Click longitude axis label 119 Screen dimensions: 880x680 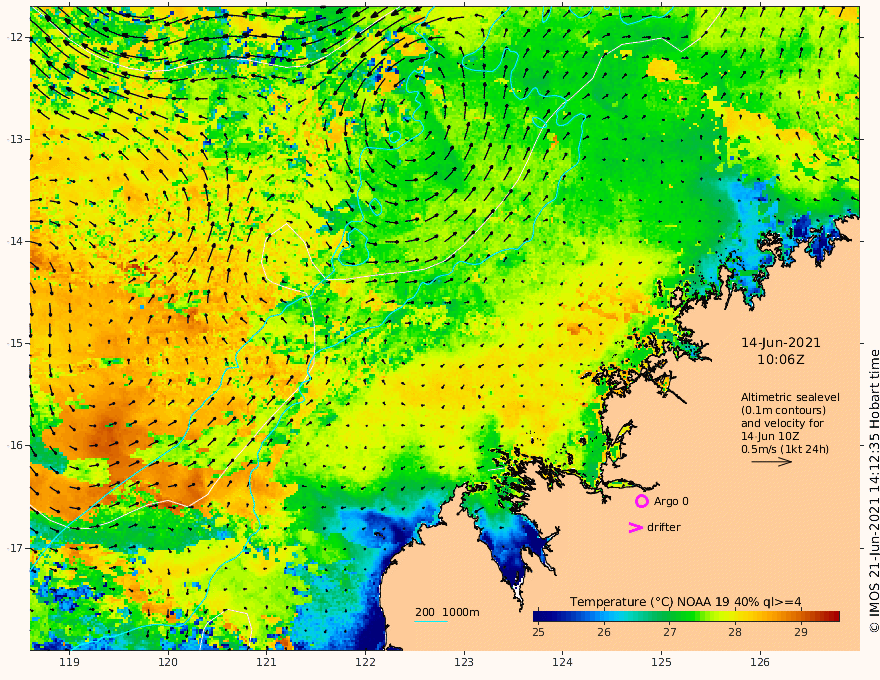coord(69,663)
